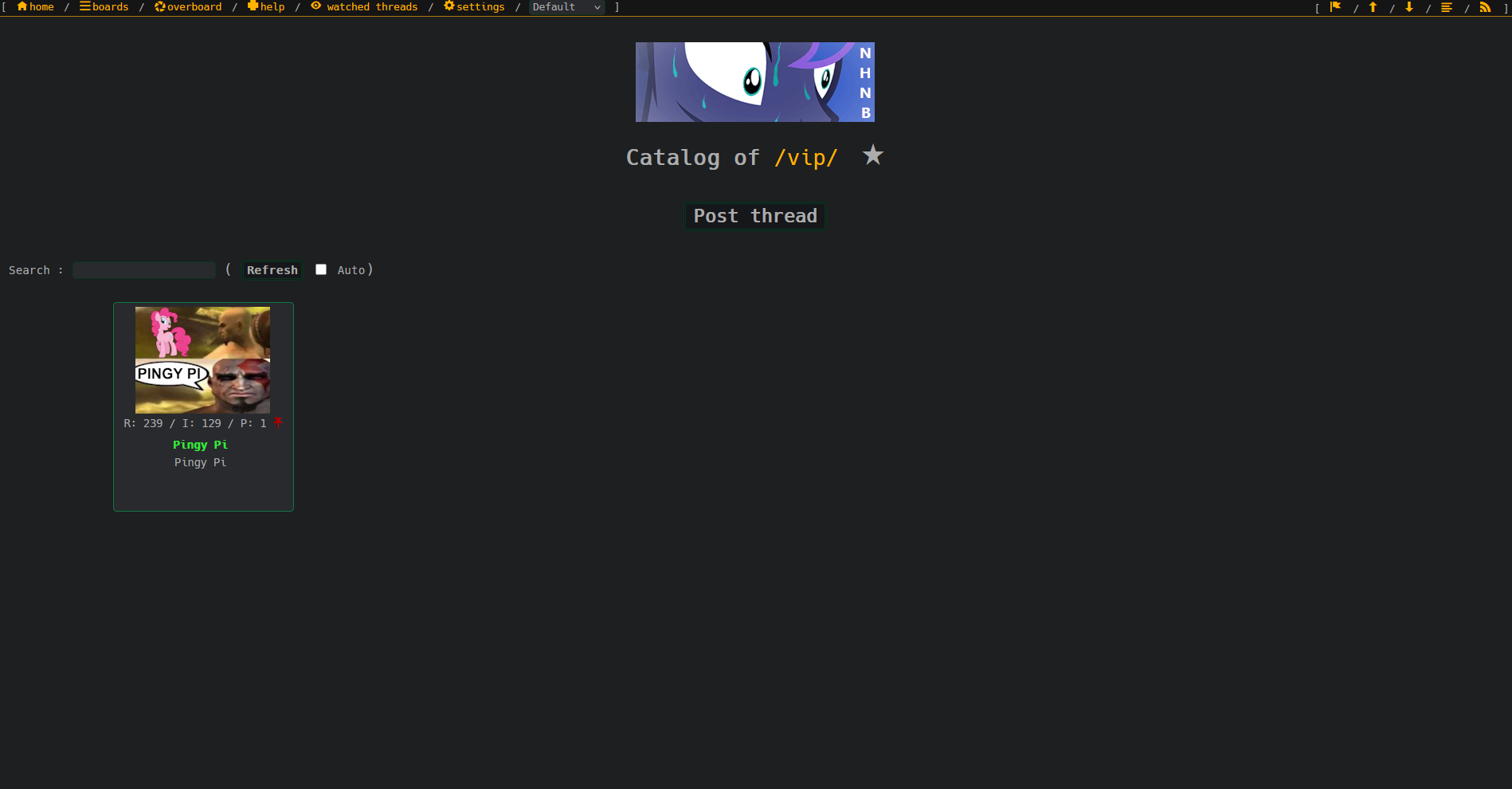Open the overboard link
The image size is (1512, 789).
188,7
